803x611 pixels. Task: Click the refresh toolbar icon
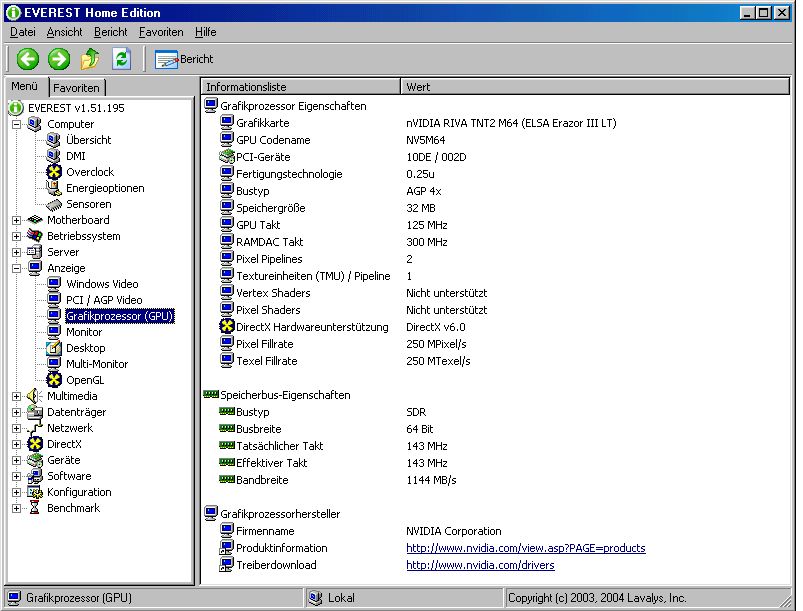click(121, 59)
